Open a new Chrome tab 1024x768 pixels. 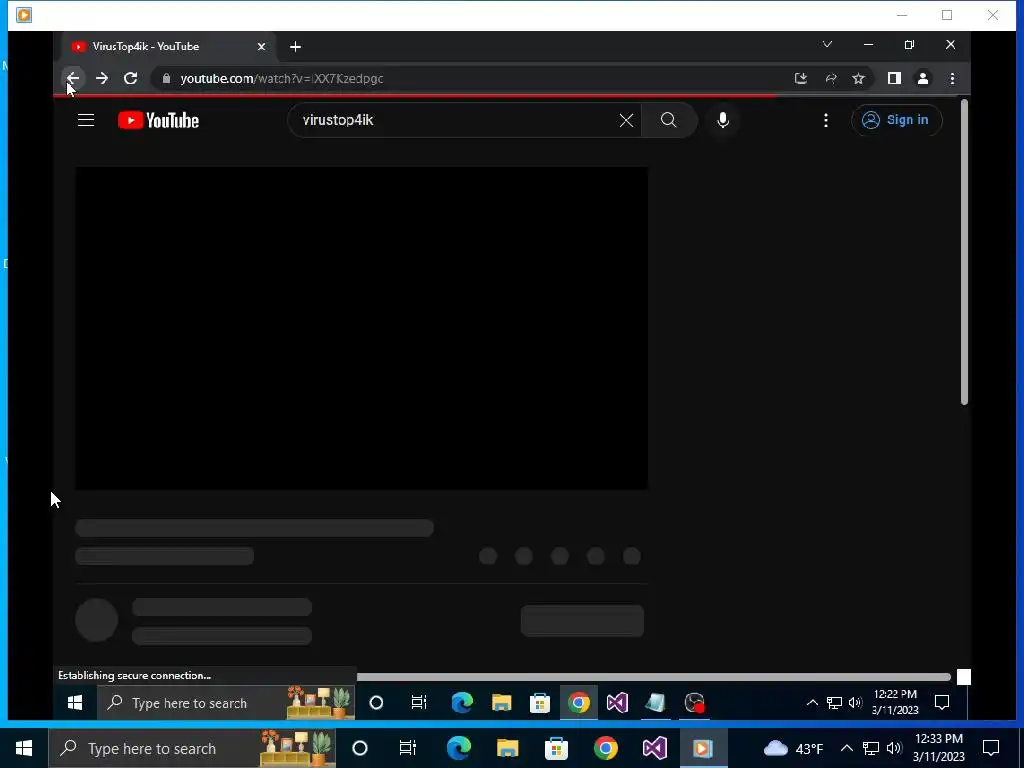pos(295,46)
